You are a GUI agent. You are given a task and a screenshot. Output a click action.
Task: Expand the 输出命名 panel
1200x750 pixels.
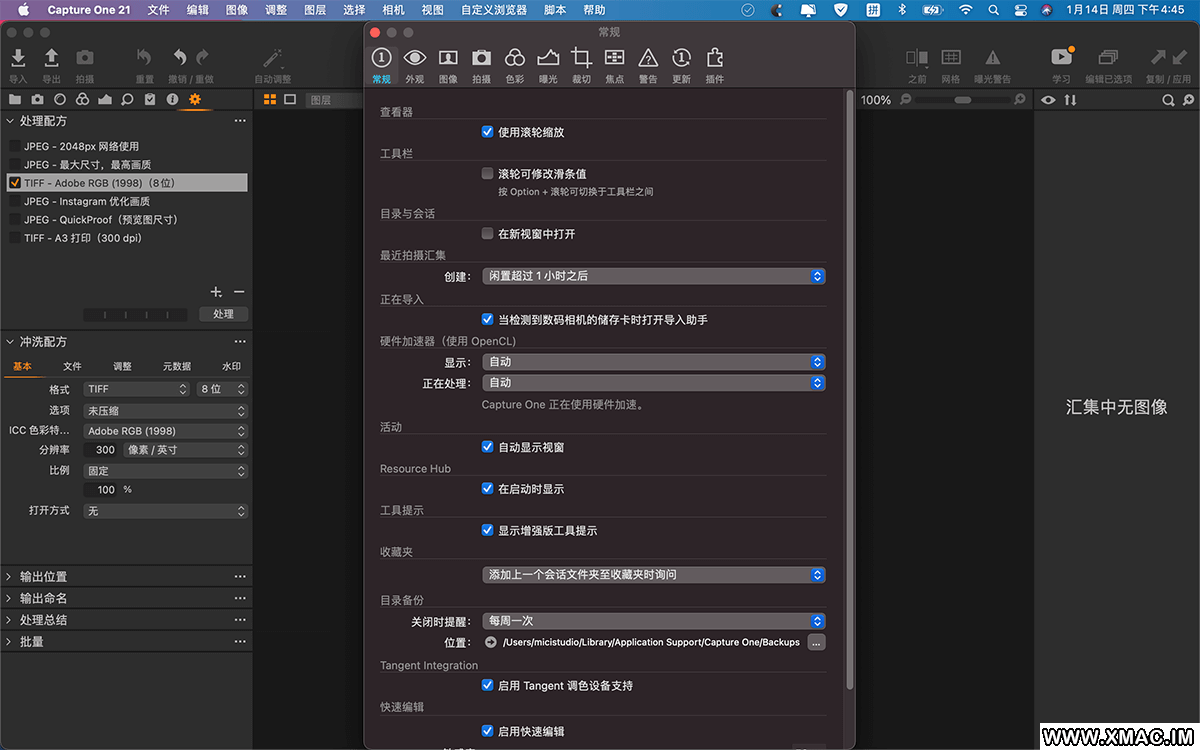pyautogui.click(x=9, y=598)
